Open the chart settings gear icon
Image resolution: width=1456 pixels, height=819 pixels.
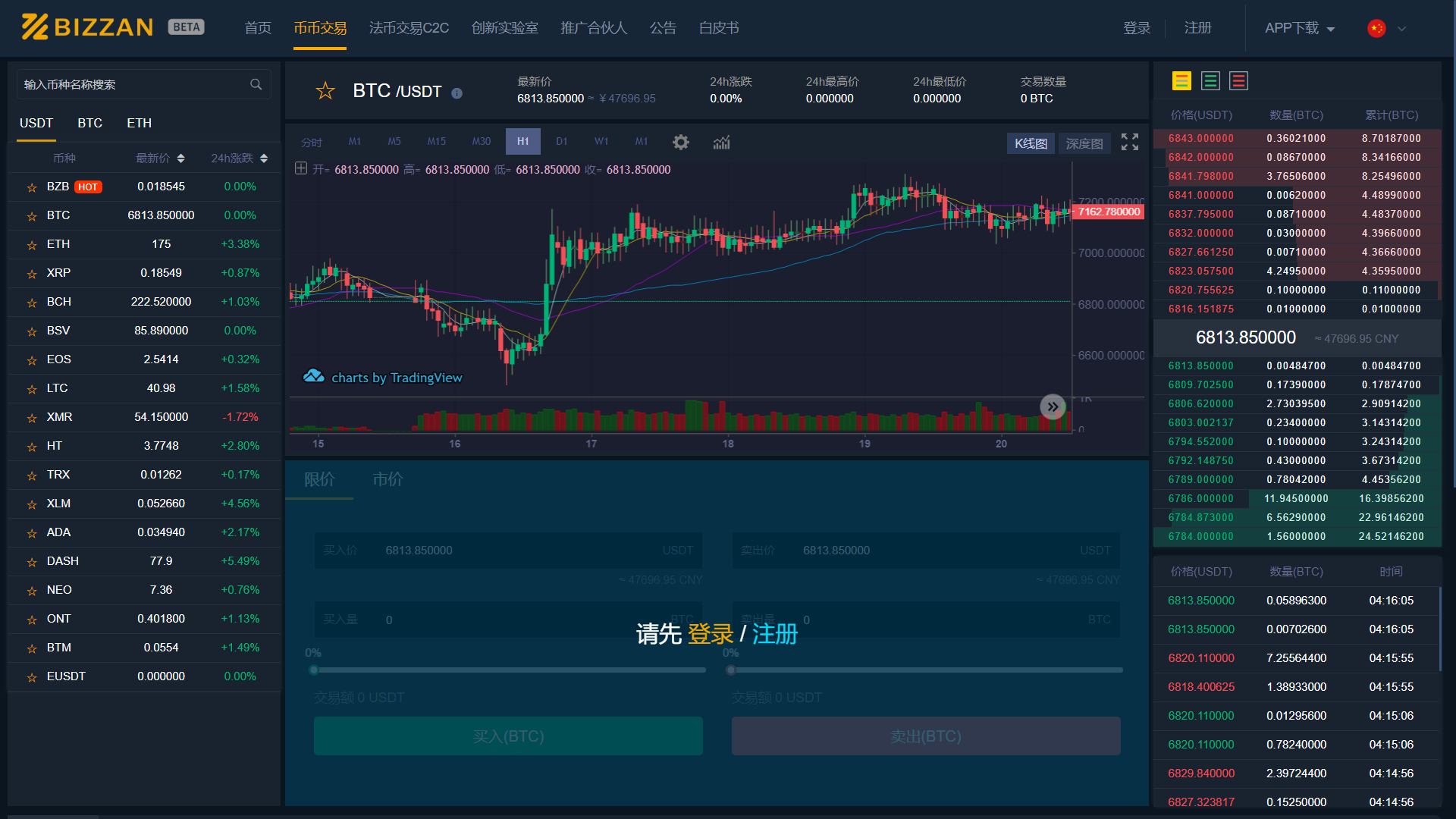680,142
